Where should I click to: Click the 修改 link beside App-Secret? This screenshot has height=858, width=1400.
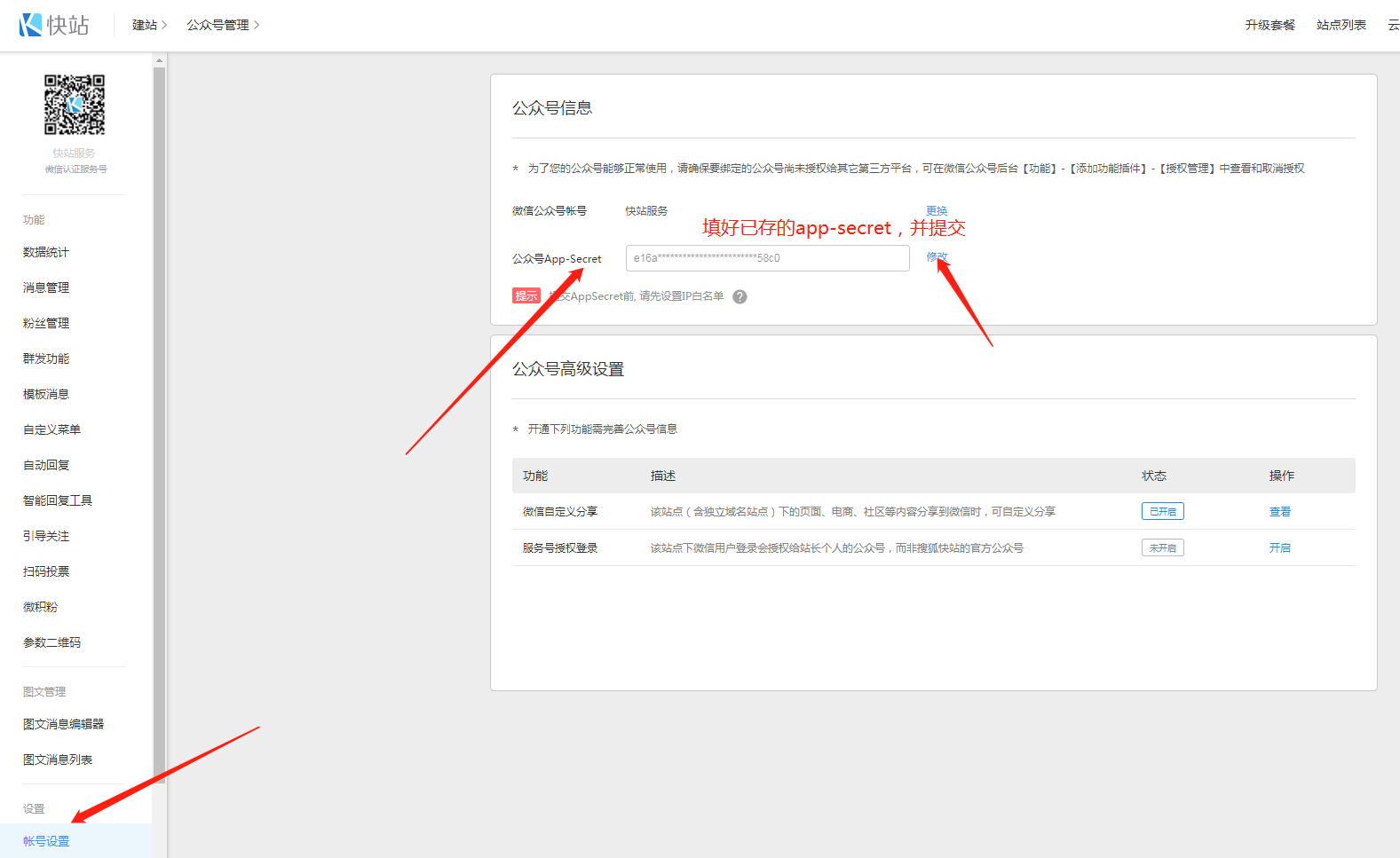[x=937, y=257]
